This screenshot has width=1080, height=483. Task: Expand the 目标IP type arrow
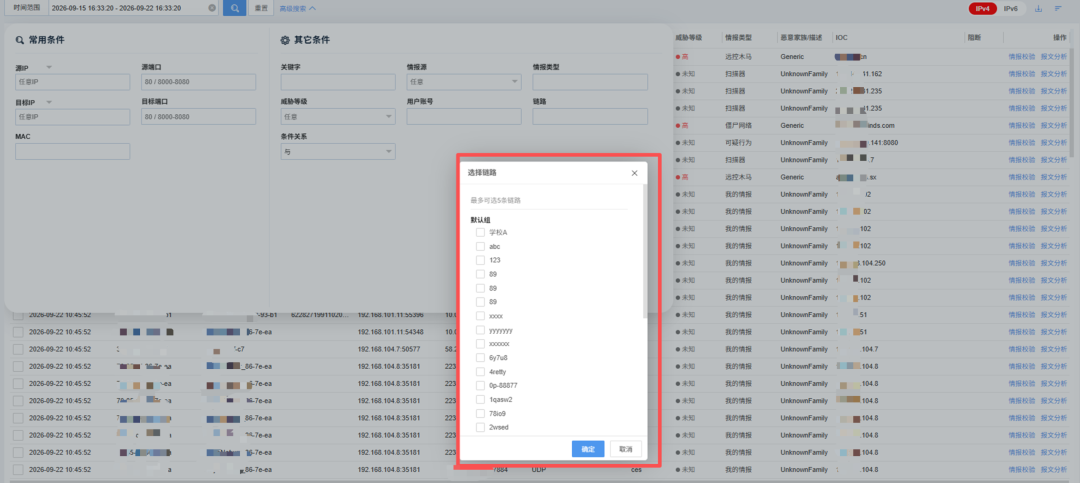coord(49,102)
